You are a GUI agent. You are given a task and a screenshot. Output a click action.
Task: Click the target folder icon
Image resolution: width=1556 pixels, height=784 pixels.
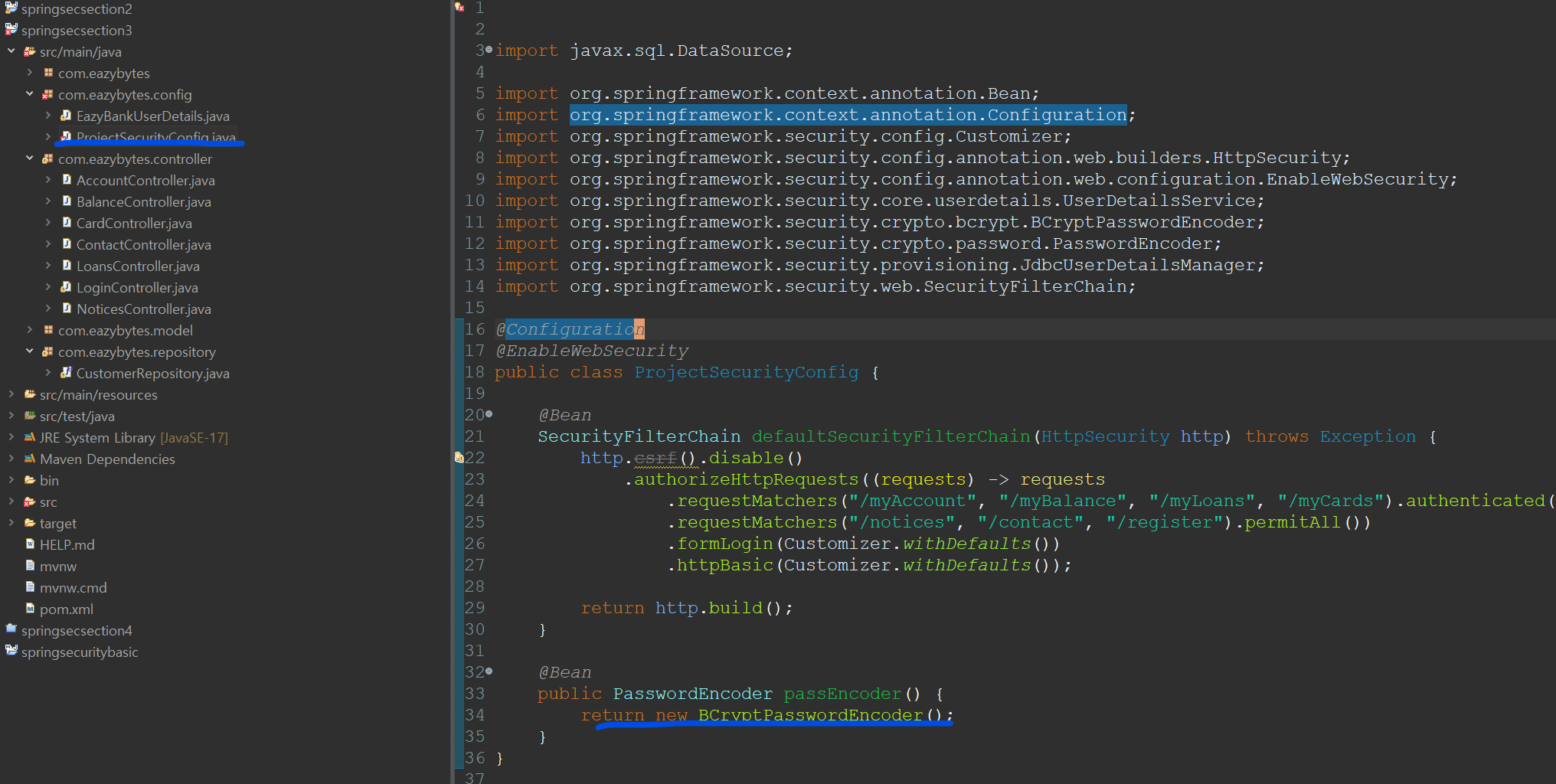pyautogui.click(x=30, y=523)
